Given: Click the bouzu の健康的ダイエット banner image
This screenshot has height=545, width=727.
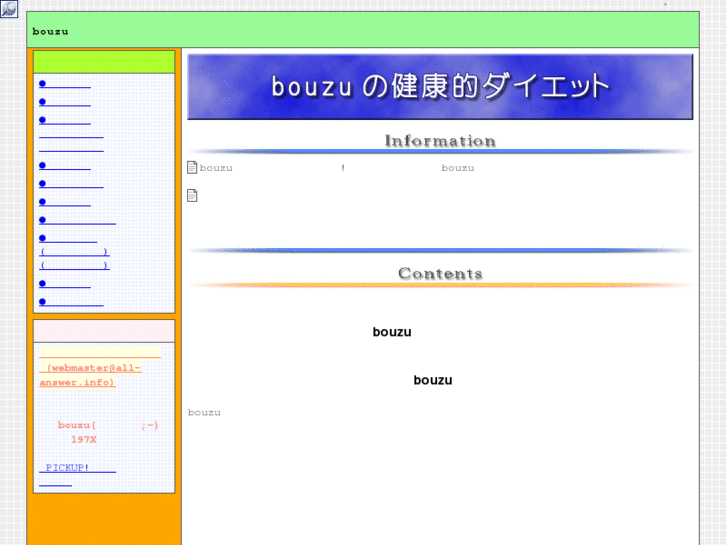Looking at the screenshot, I should click(x=440, y=87).
